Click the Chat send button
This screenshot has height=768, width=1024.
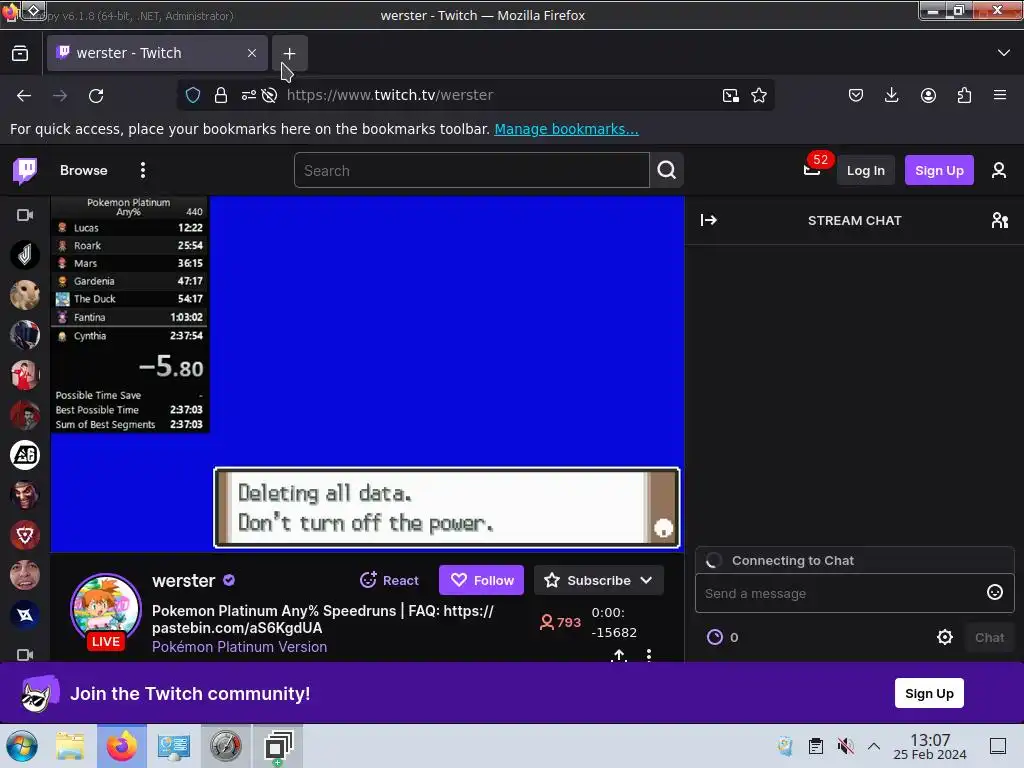tap(989, 637)
